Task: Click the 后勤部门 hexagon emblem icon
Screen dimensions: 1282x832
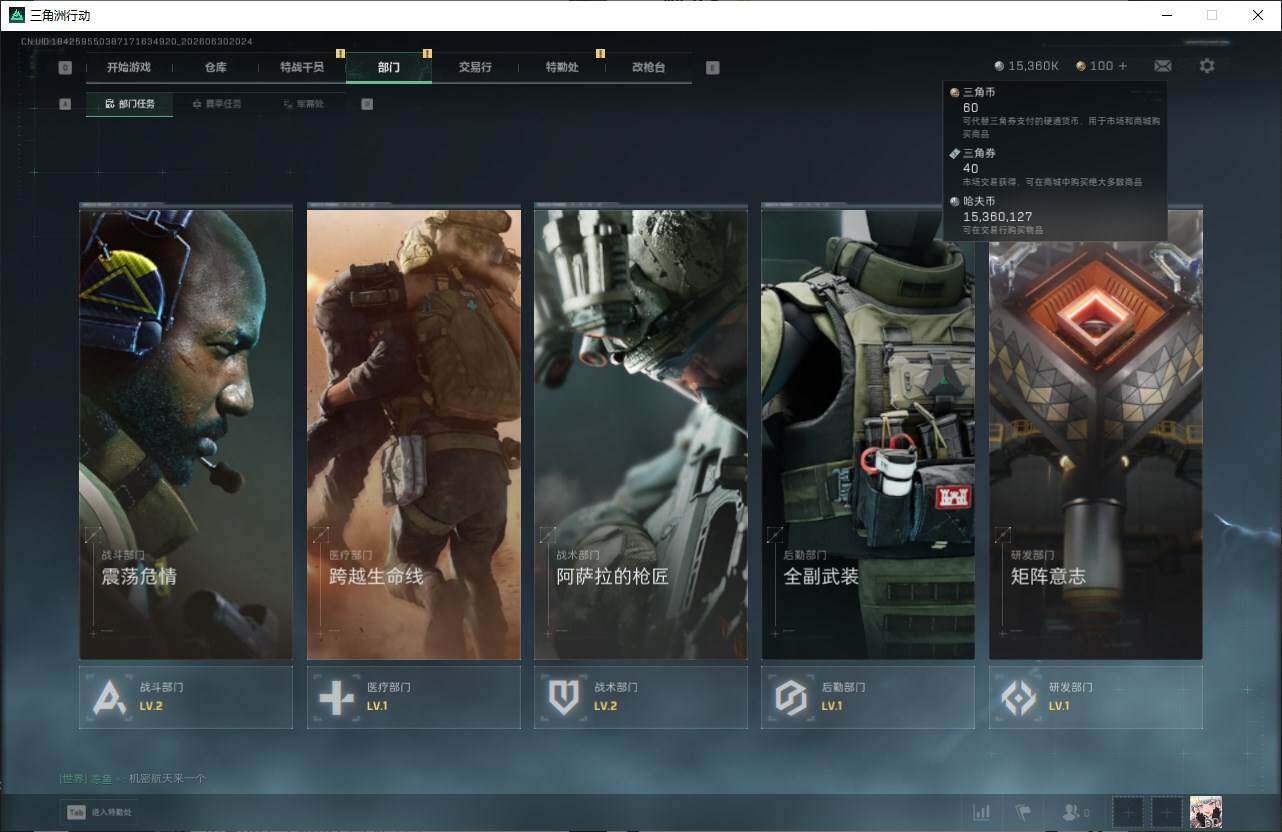Action: pos(792,697)
